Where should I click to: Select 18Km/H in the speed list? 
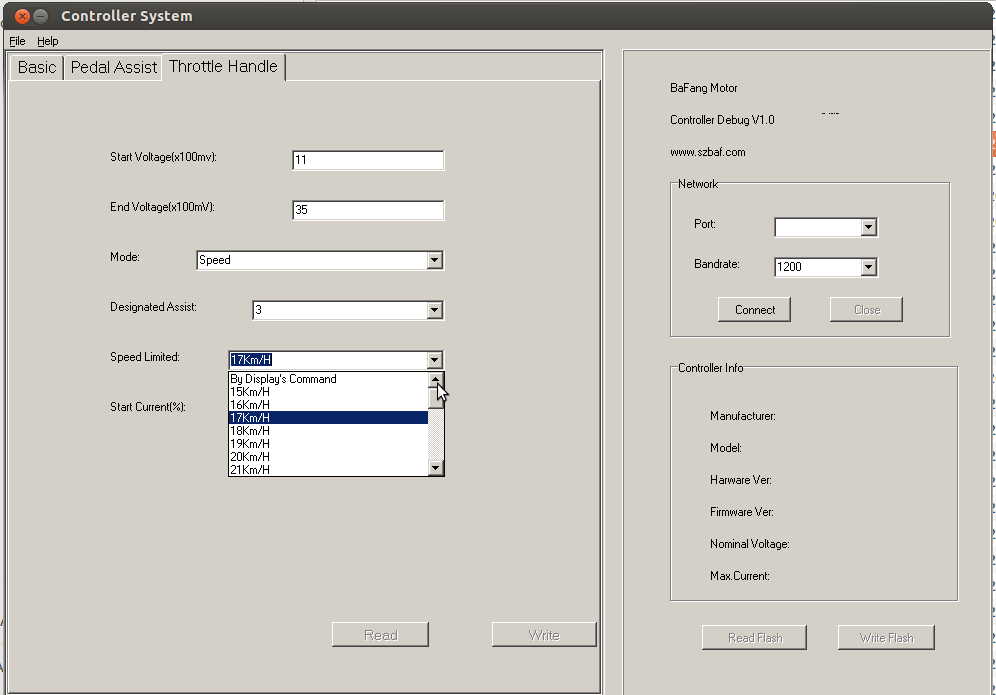pyautogui.click(x=328, y=431)
